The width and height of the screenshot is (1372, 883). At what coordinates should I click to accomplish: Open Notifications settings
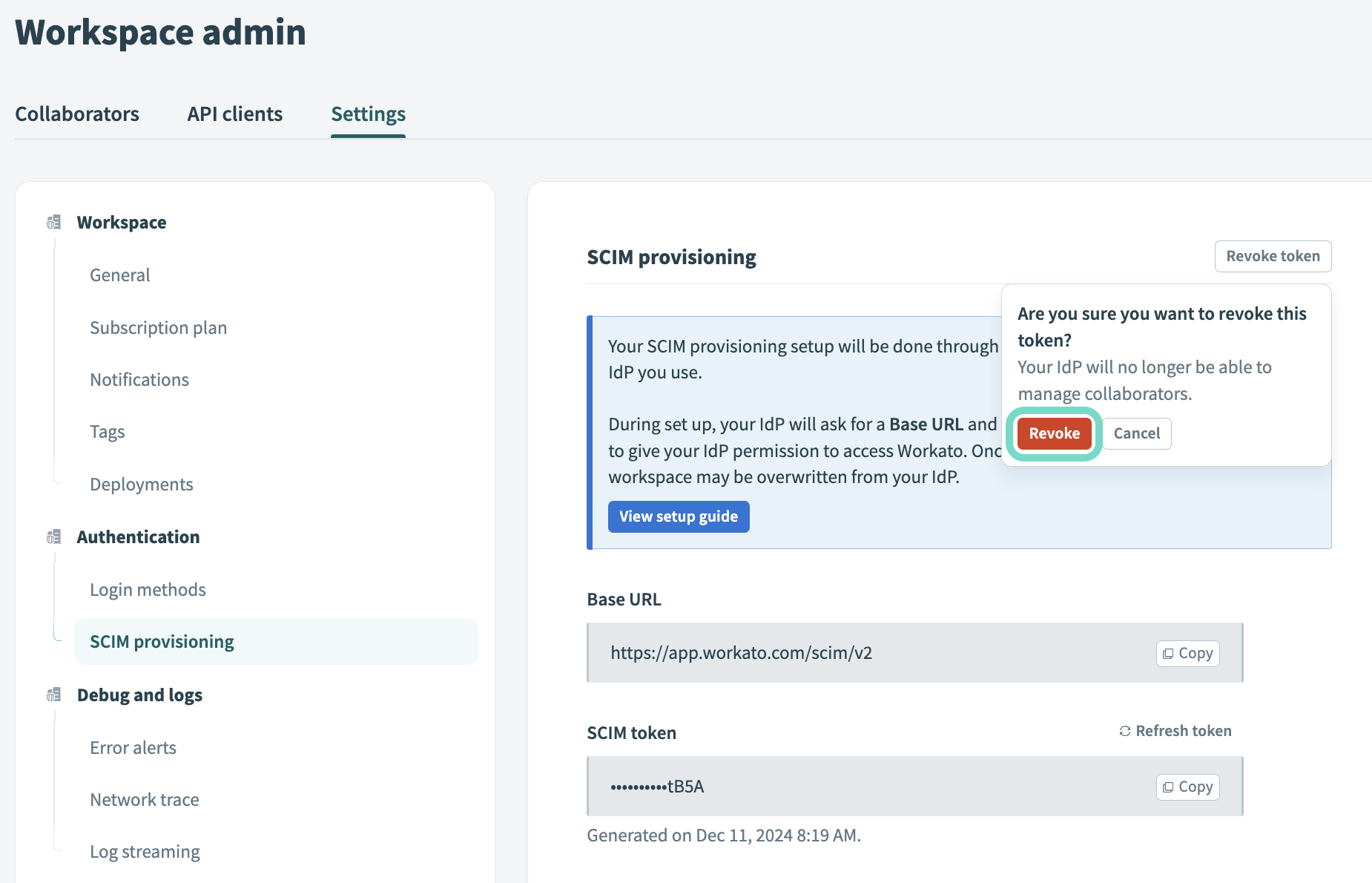(x=139, y=380)
